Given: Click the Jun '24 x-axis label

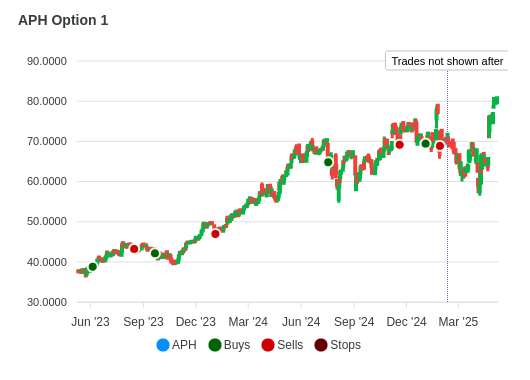Looking at the screenshot, I should 301,322.
